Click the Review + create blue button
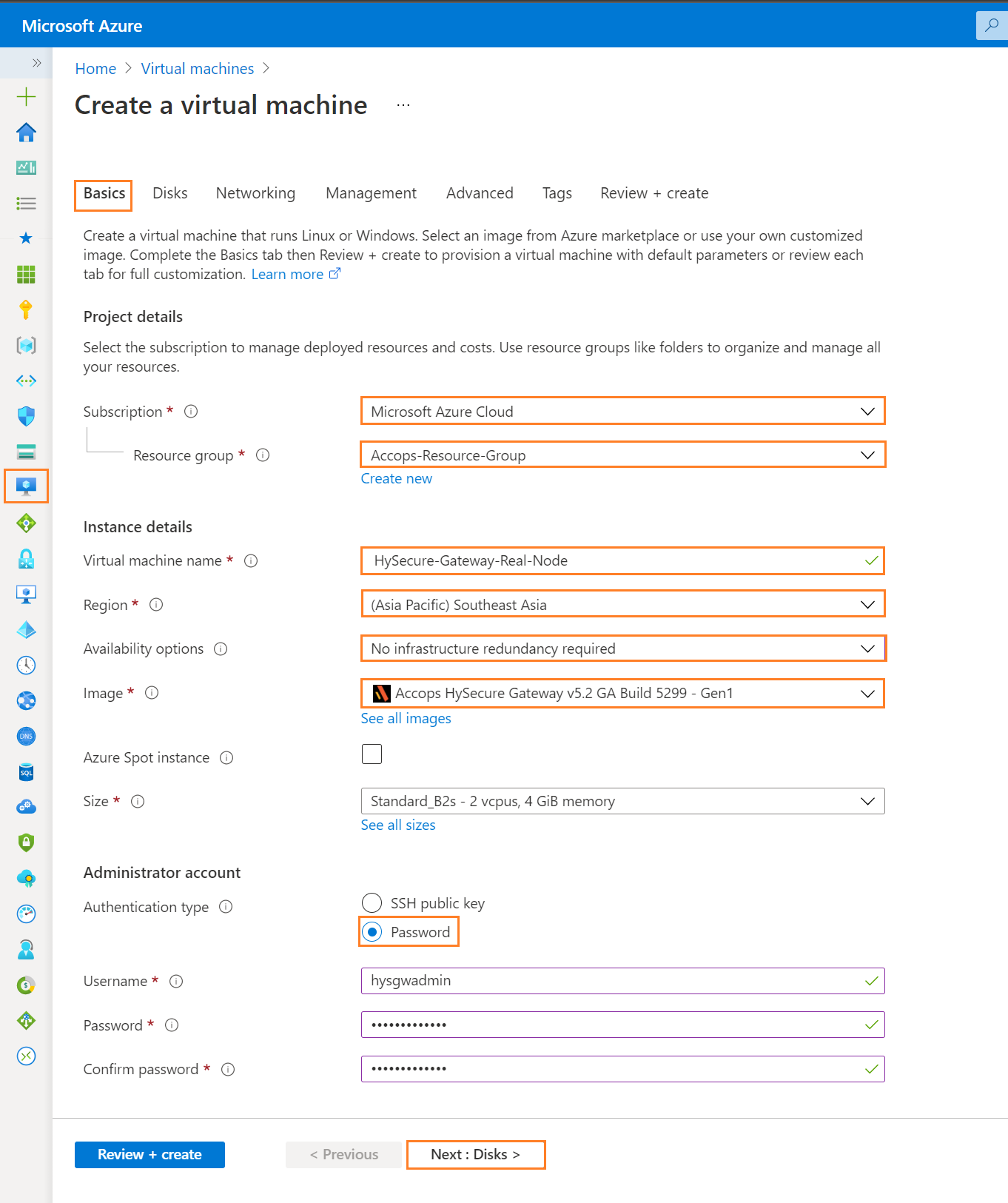Screen dimensions: 1008x1203 pyautogui.click(x=149, y=1155)
